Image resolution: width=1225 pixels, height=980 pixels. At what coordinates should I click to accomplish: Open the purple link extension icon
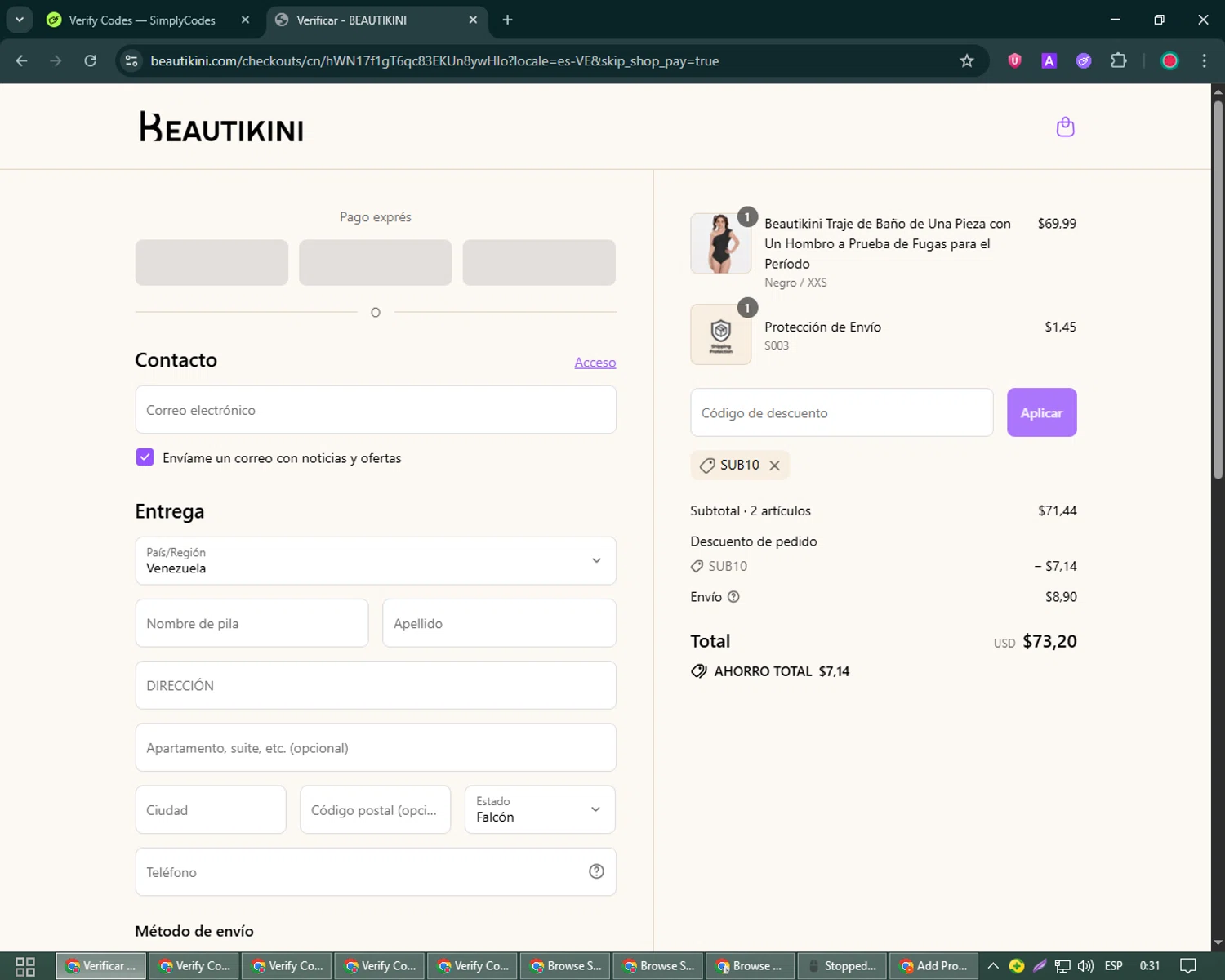tap(1084, 61)
